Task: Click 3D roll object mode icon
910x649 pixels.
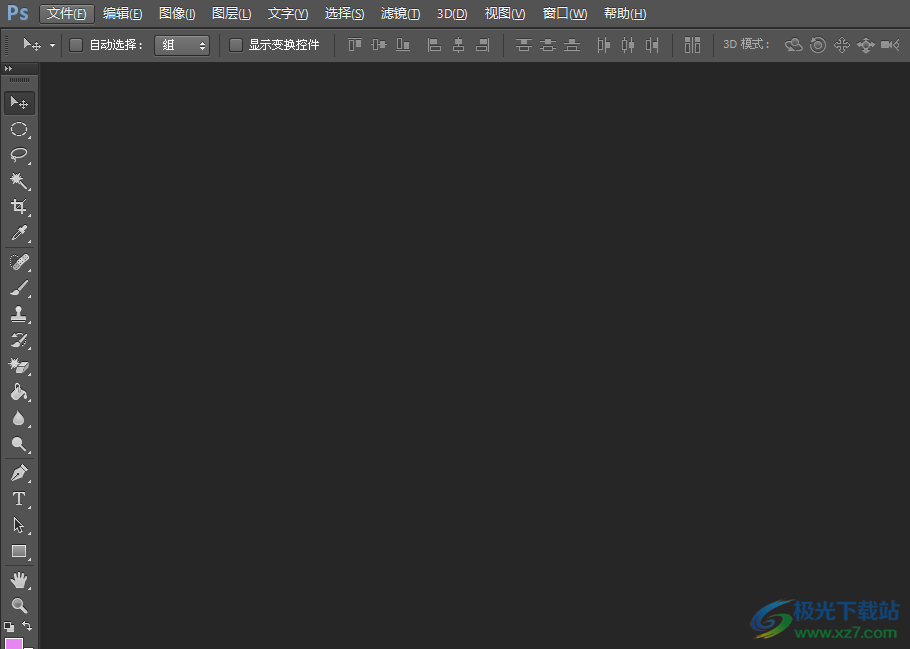Action: point(818,45)
